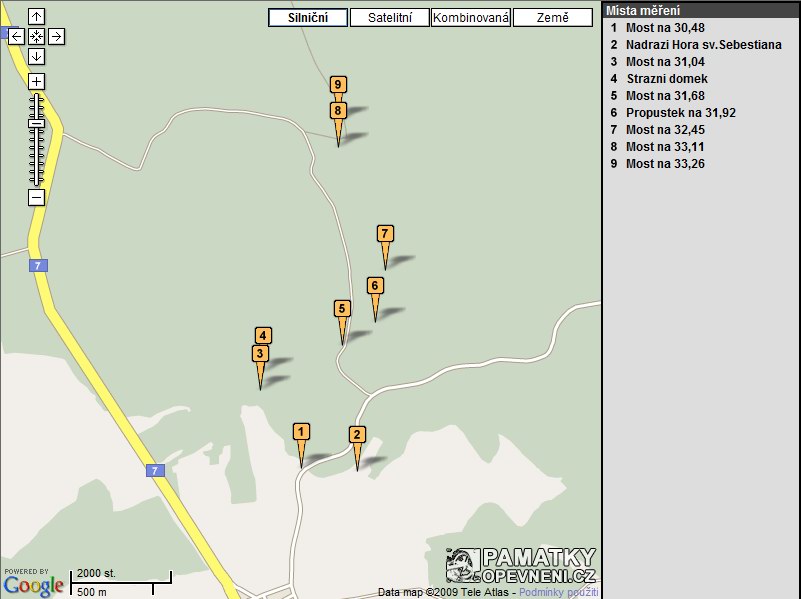801x599 pixels.
Task: Click the pan up arrow button
Action: point(36,17)
